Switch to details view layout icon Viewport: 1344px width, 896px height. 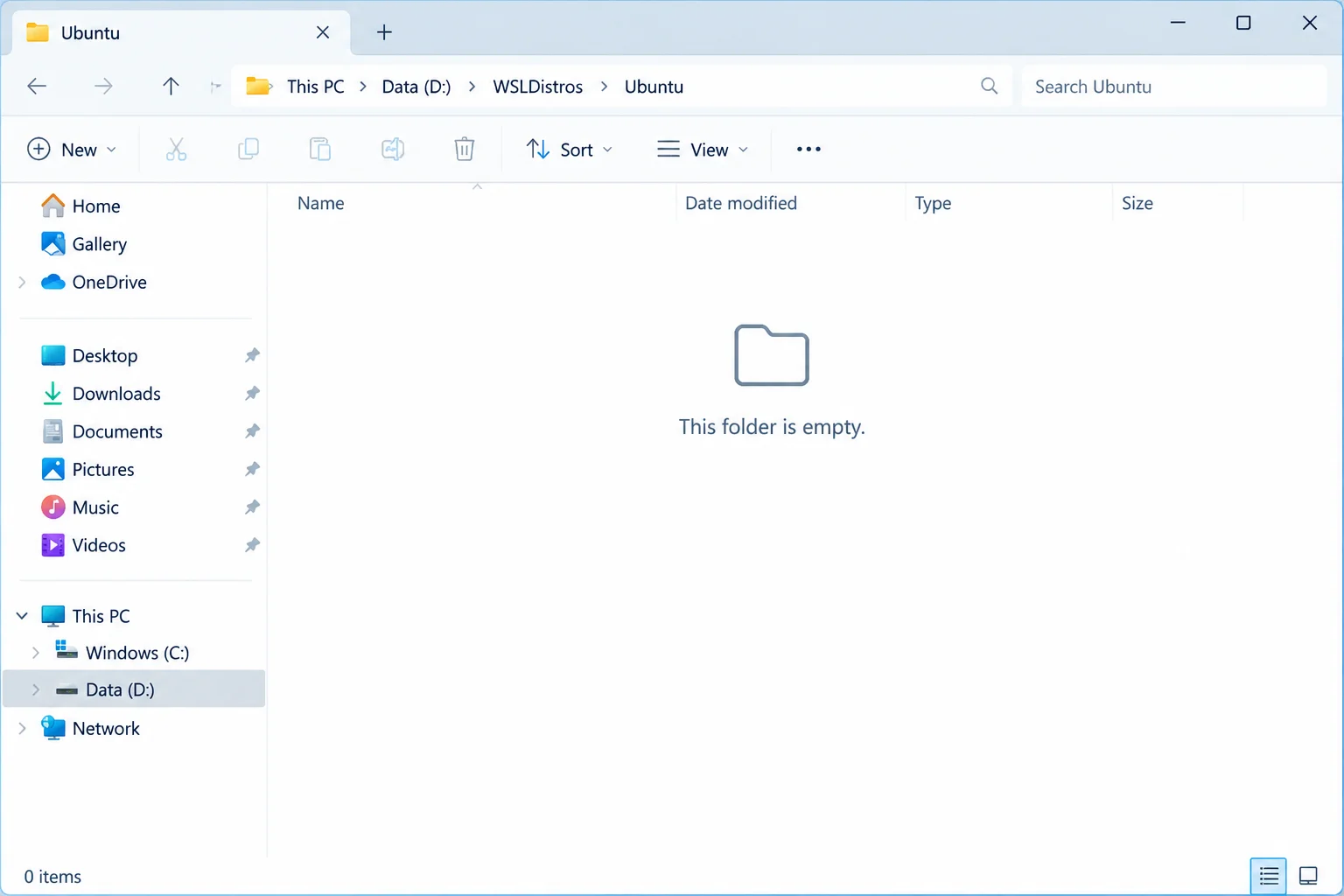coord(1269,876)
